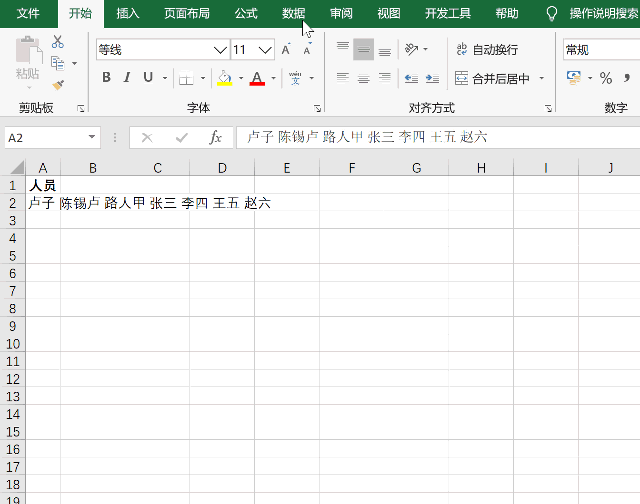Click the formula bar confirm checkmark
640x504 pixels.
coord(182,138)
